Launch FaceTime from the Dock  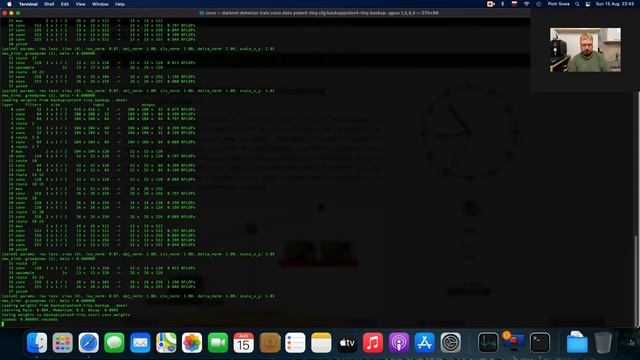coord(218,342)
